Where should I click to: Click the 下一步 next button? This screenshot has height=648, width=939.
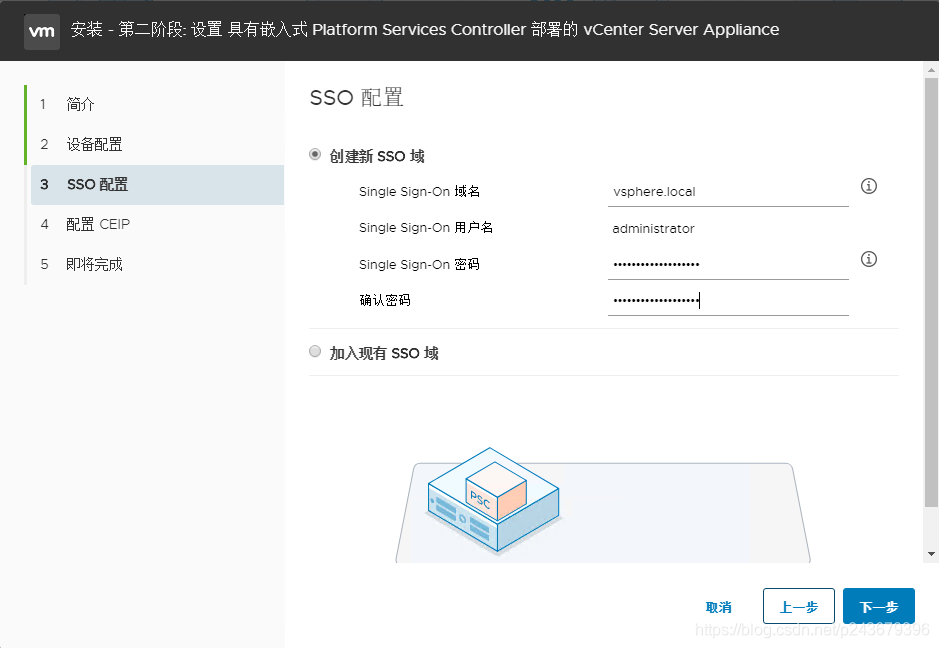point(879,607)
